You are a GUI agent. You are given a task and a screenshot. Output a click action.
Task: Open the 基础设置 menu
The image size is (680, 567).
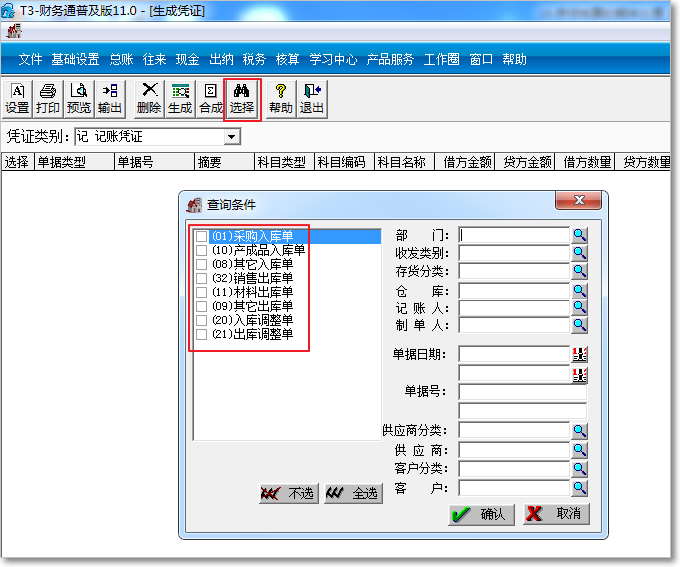pyautogui.click(x=75, y=59)
